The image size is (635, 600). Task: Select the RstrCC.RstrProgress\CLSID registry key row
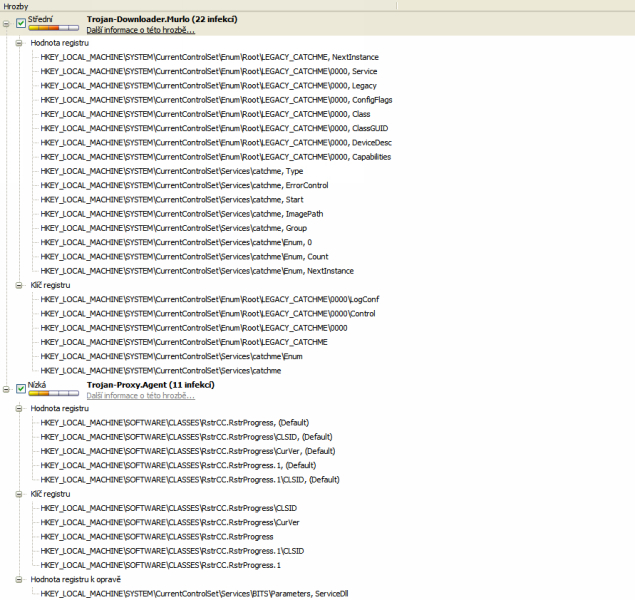pyautogui.click(x=168, y=508)
